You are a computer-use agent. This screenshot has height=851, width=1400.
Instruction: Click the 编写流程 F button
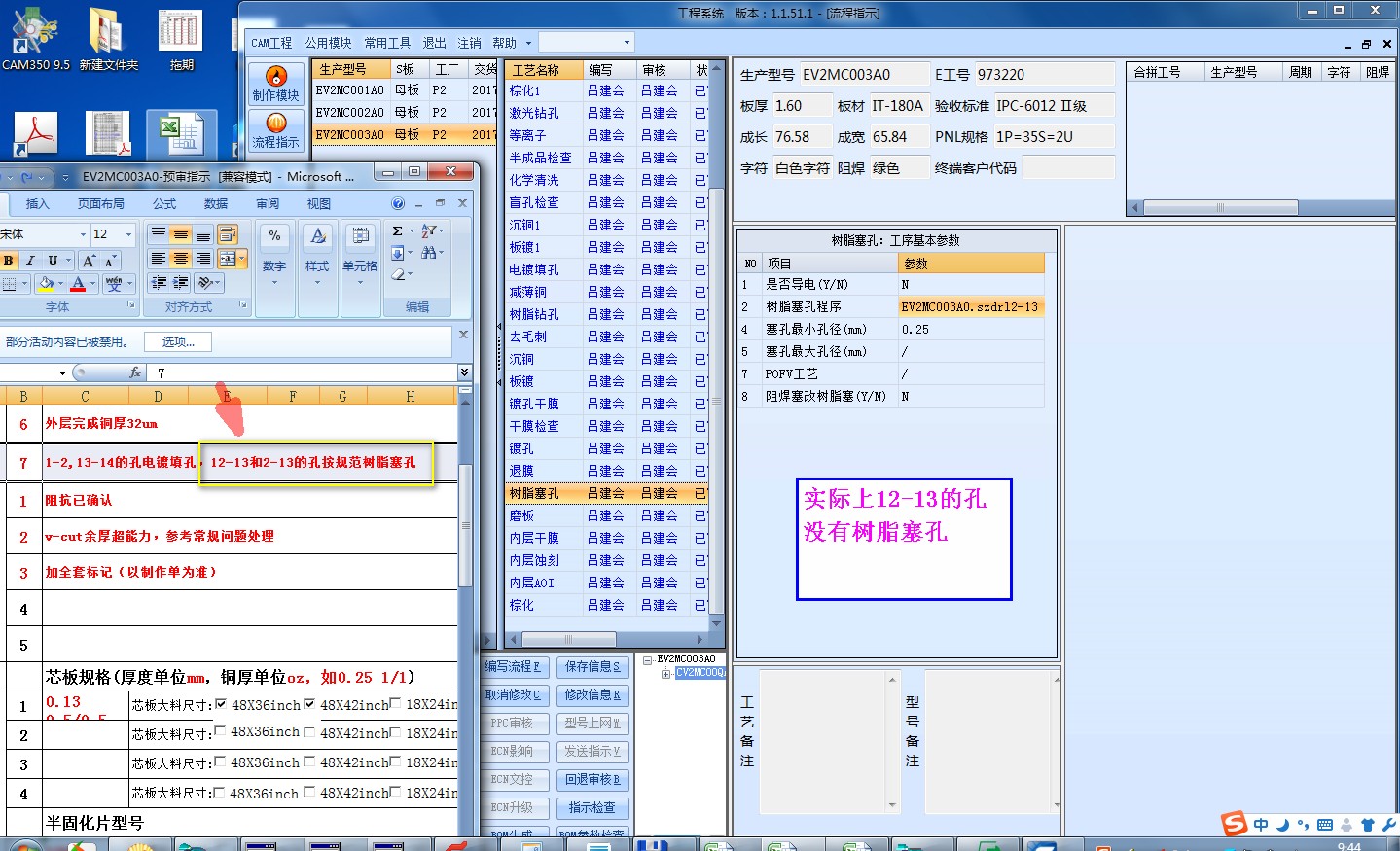[x=513, y=667]
